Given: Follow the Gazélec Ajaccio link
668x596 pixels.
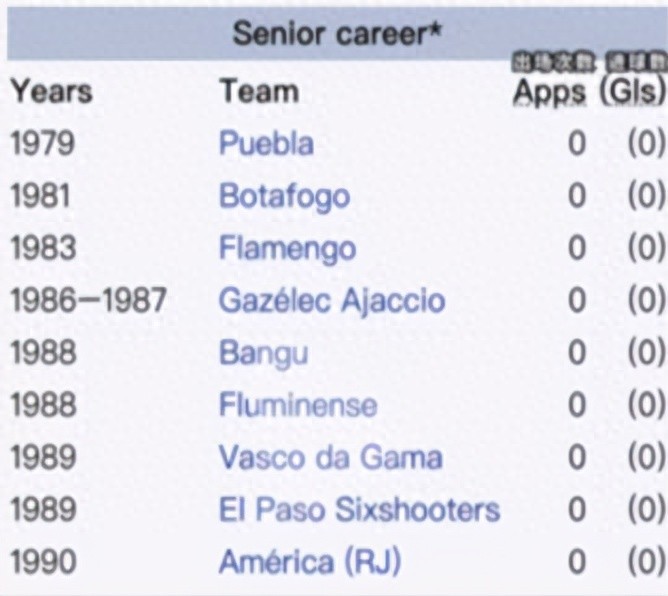Looking at the screenshot, I should (x=332, y=300).
